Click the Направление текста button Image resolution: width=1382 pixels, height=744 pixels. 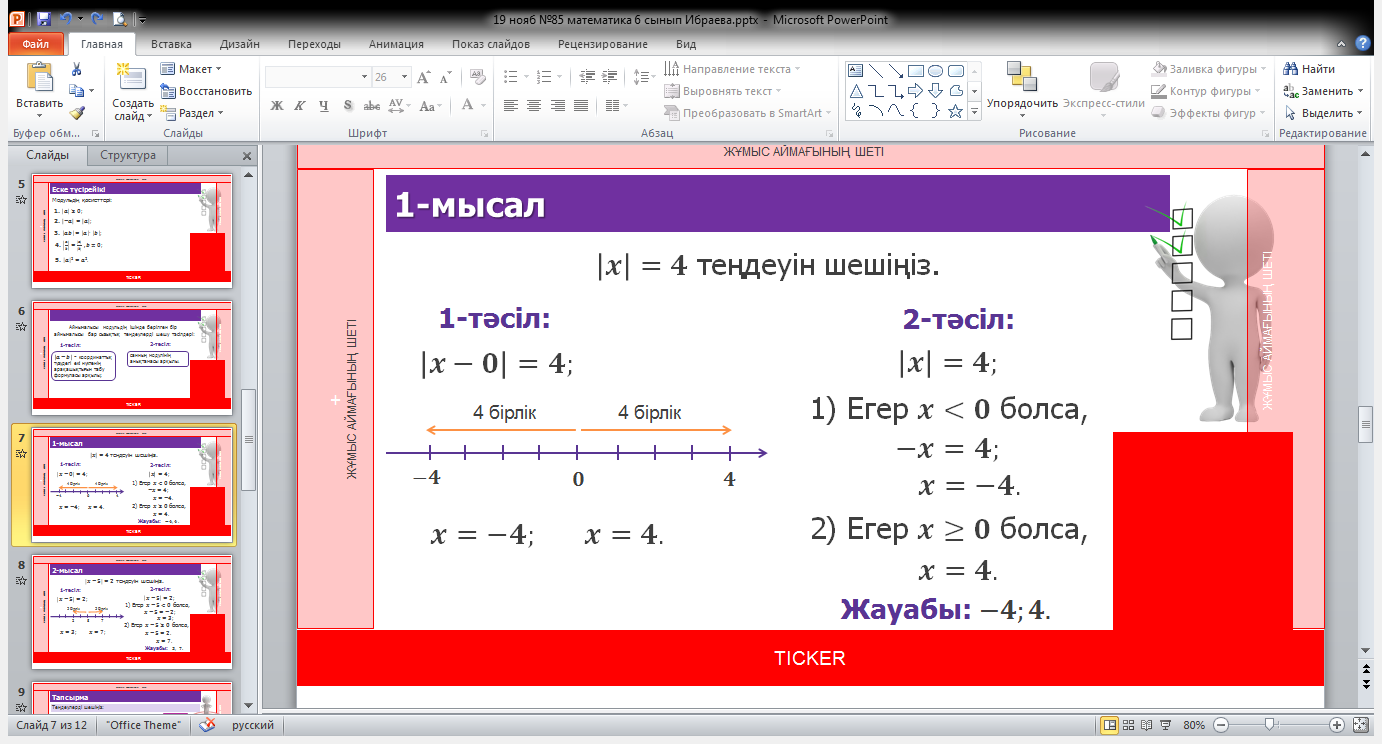[x=733, y=69]
